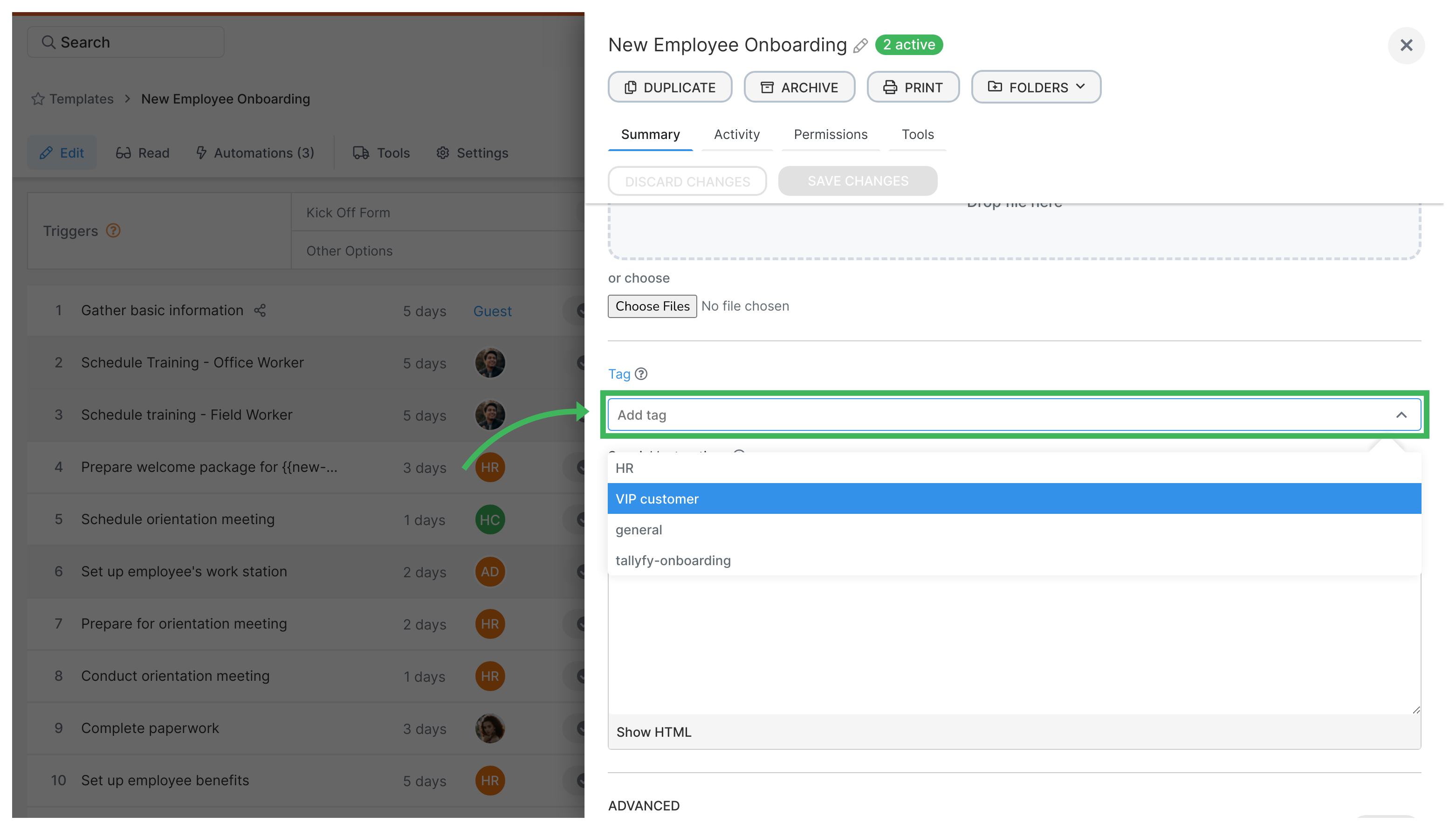
Task: Click share icon next to Gather basic information
Action: pyautogui.click(x=260, y=310)
